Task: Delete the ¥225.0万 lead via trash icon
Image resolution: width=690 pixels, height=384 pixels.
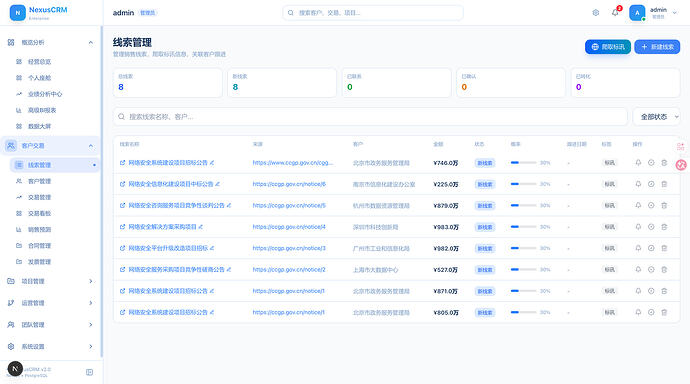Action: (664, 184)
